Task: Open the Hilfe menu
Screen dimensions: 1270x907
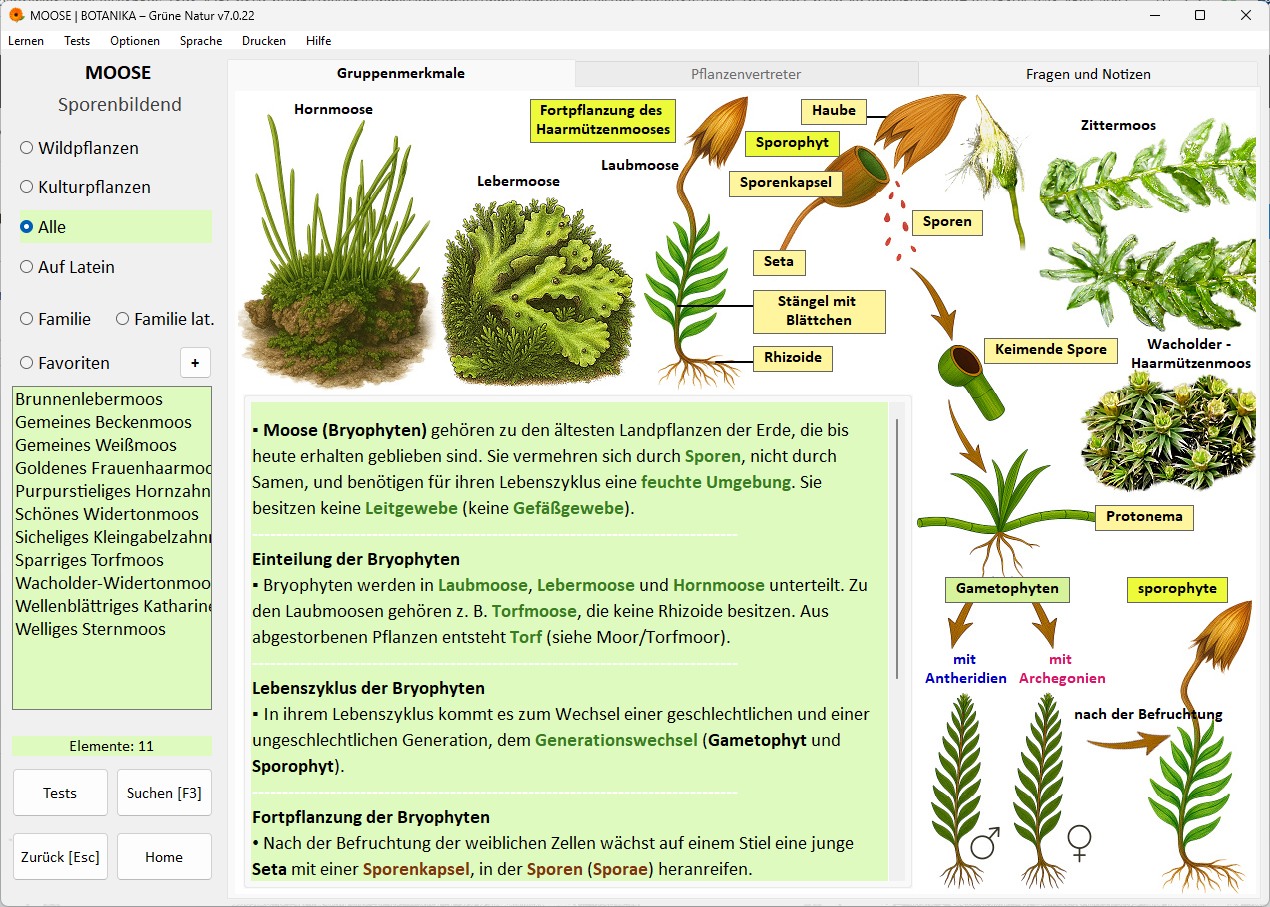Action: 319,41
